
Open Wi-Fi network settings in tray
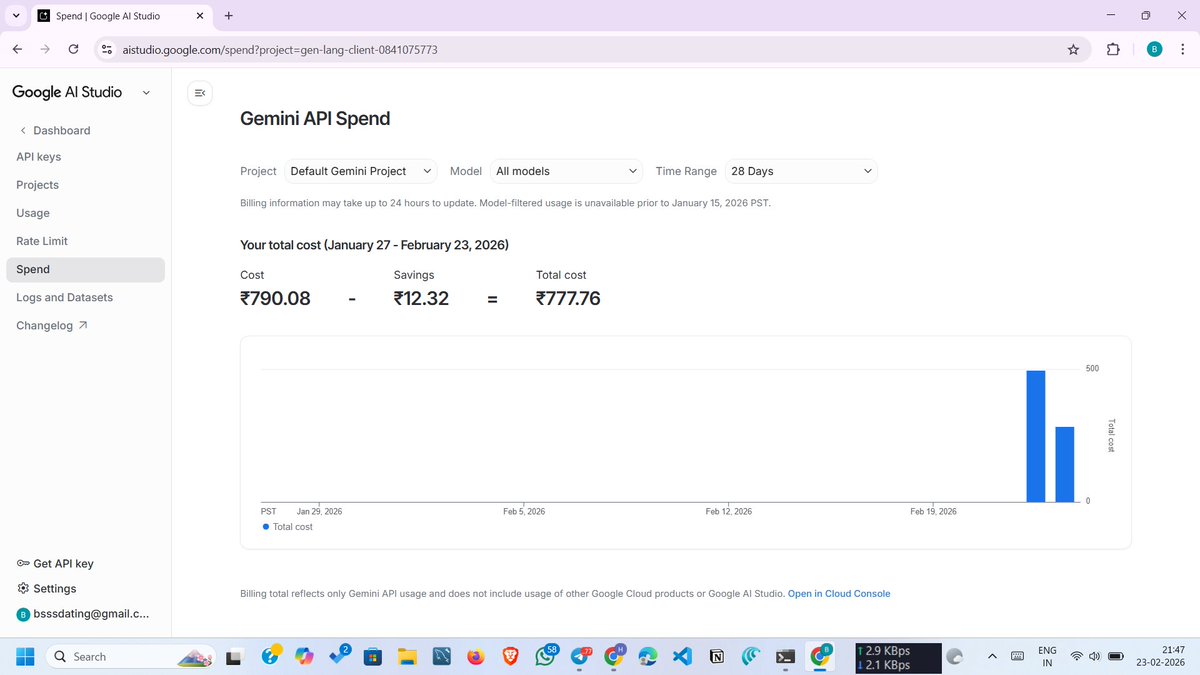pyautogui.click(x=1077, y=656)
